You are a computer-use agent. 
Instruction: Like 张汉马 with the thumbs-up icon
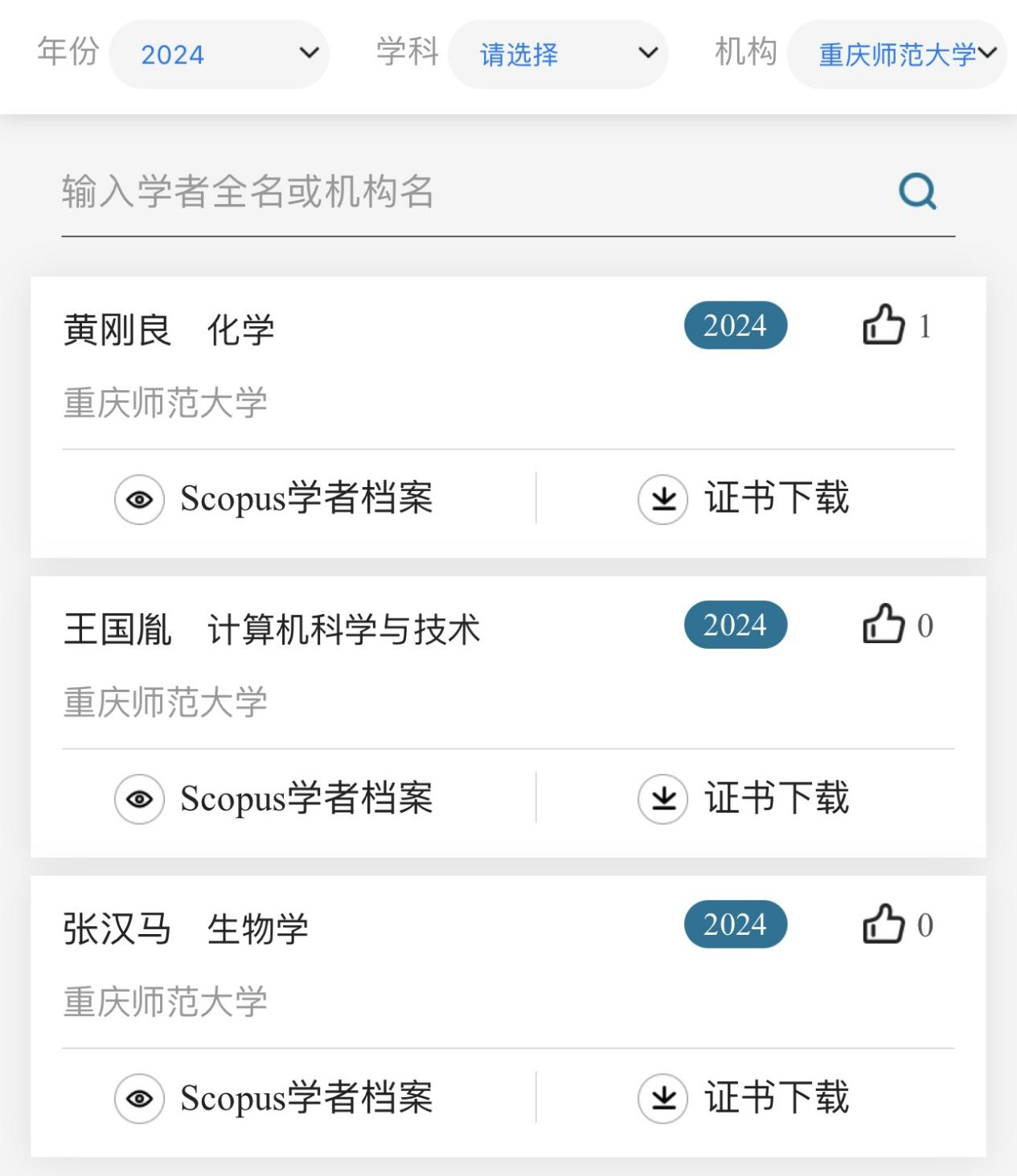(884, 924)
